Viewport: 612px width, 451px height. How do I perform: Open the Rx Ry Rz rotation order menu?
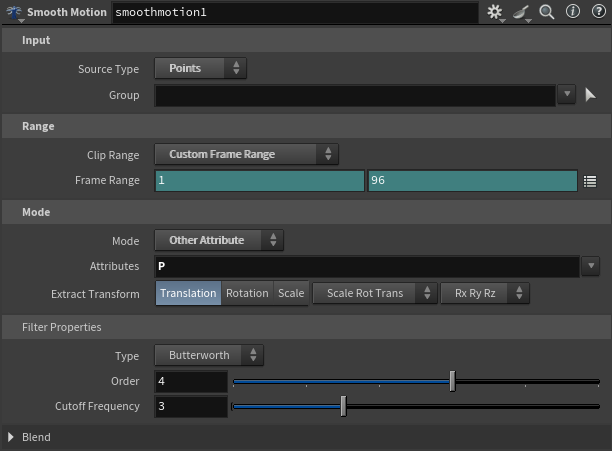pos(484,293)
